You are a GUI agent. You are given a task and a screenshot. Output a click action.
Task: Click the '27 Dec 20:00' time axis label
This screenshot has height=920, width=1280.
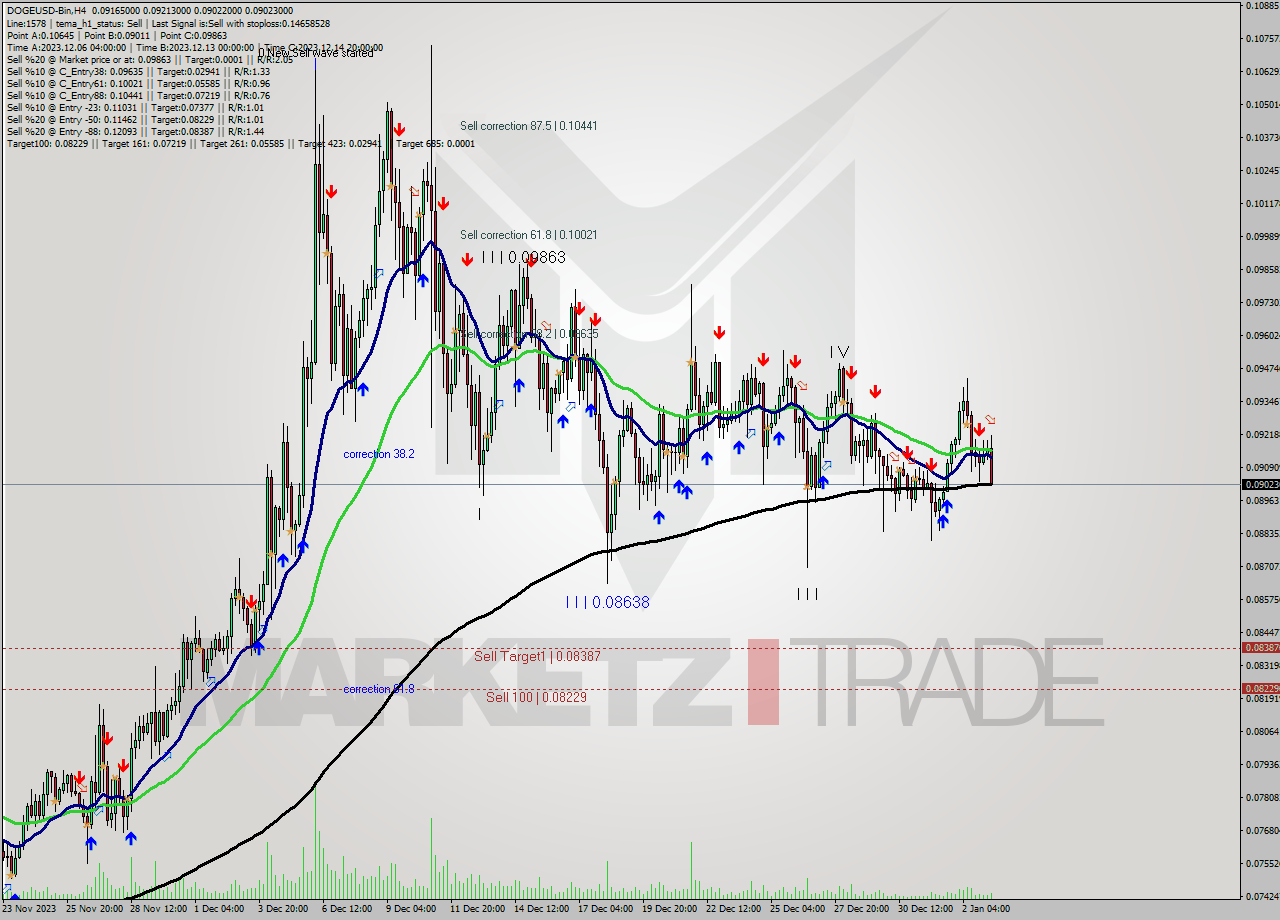click(861, 909)
